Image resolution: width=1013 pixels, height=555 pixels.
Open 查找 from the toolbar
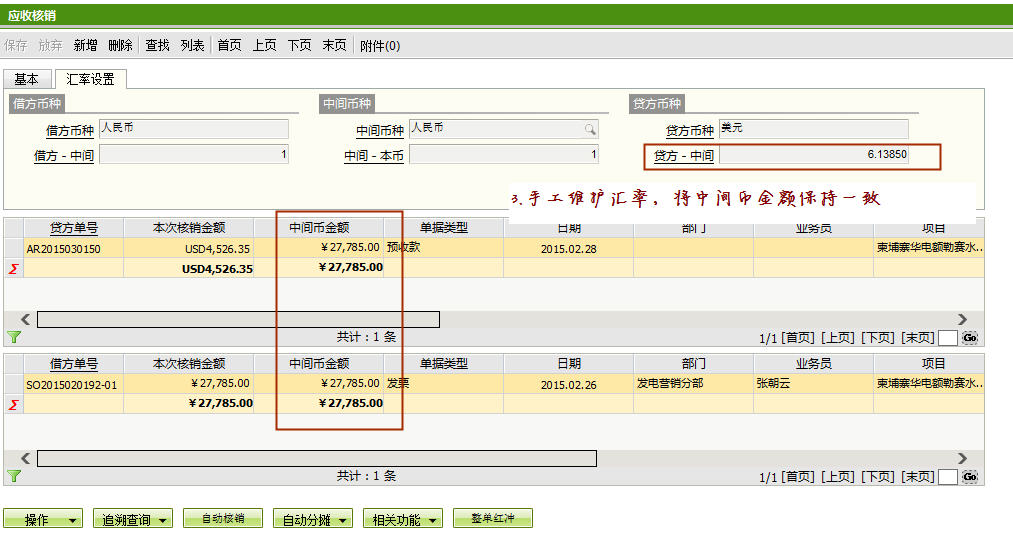[x=157, y=45]
